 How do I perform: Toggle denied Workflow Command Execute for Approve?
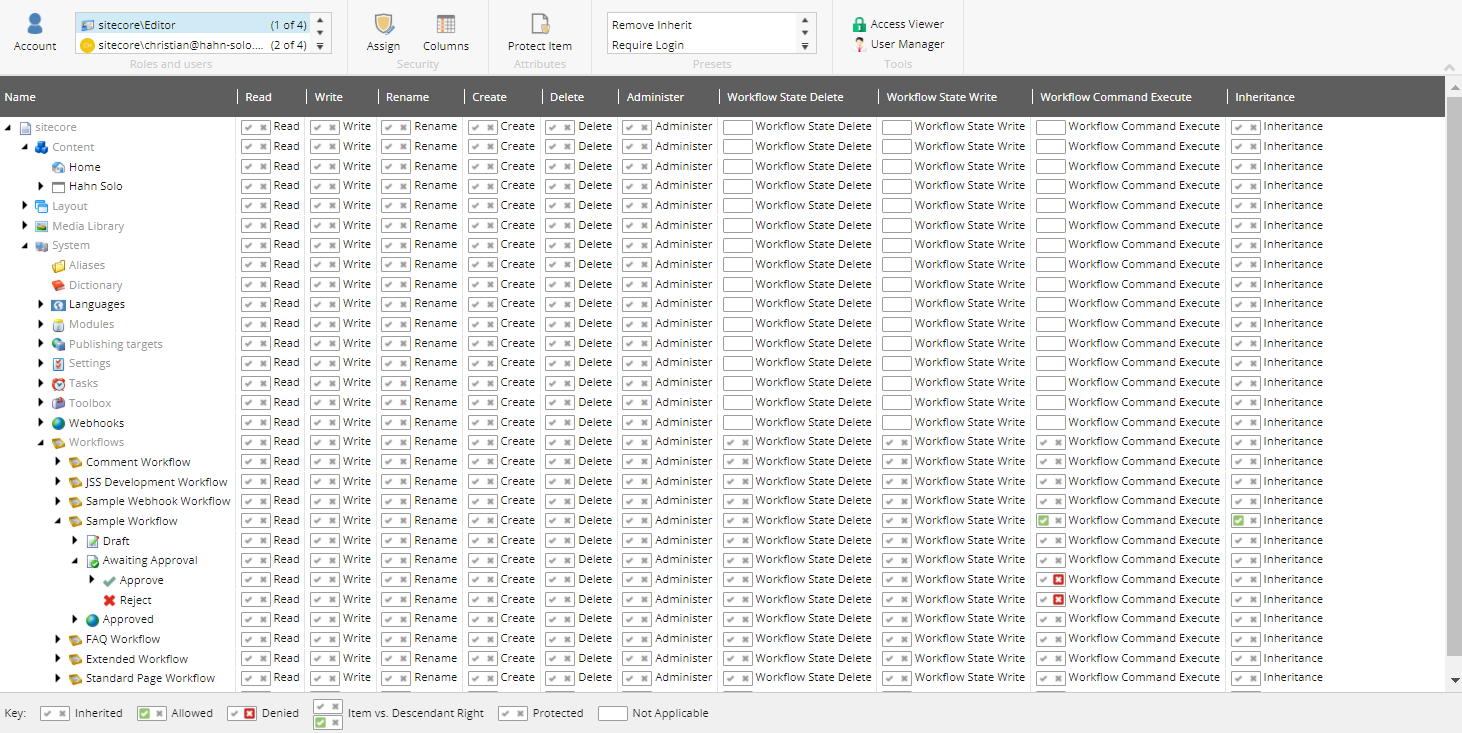coord(1057,580)
